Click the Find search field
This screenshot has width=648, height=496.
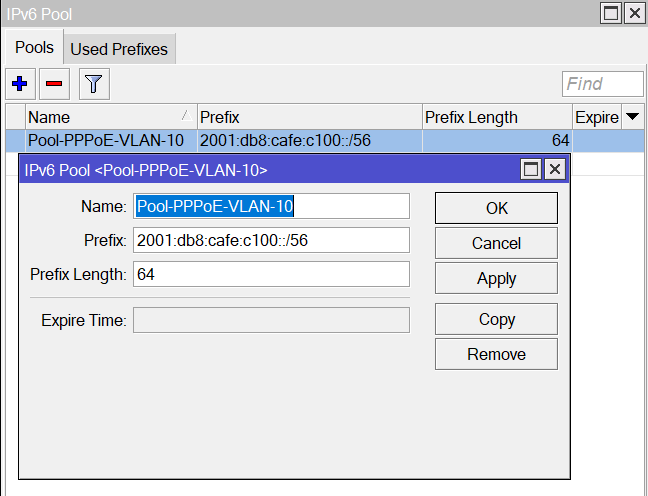(x=603, y=84)
